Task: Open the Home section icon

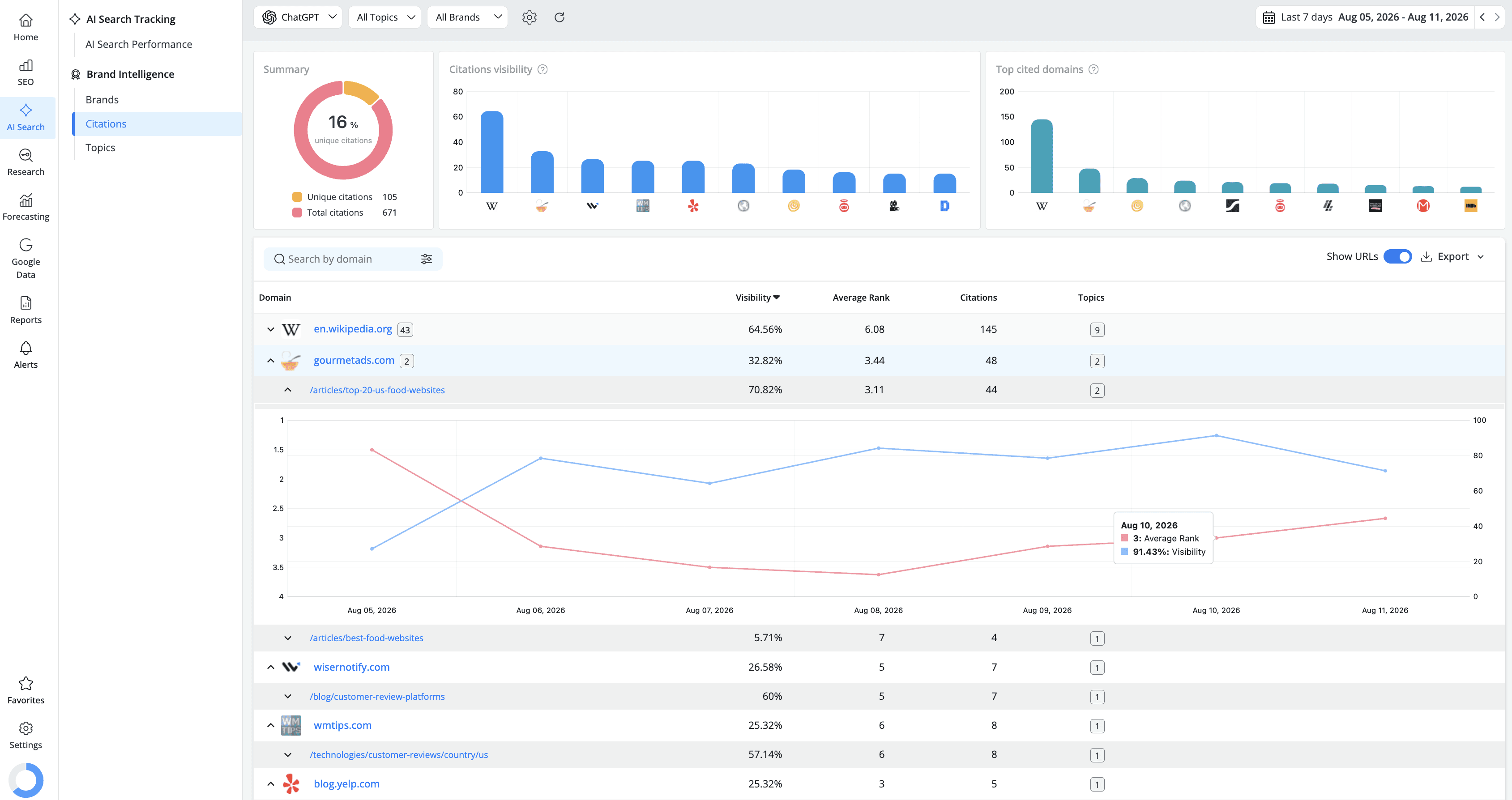Action: (26, 21)
